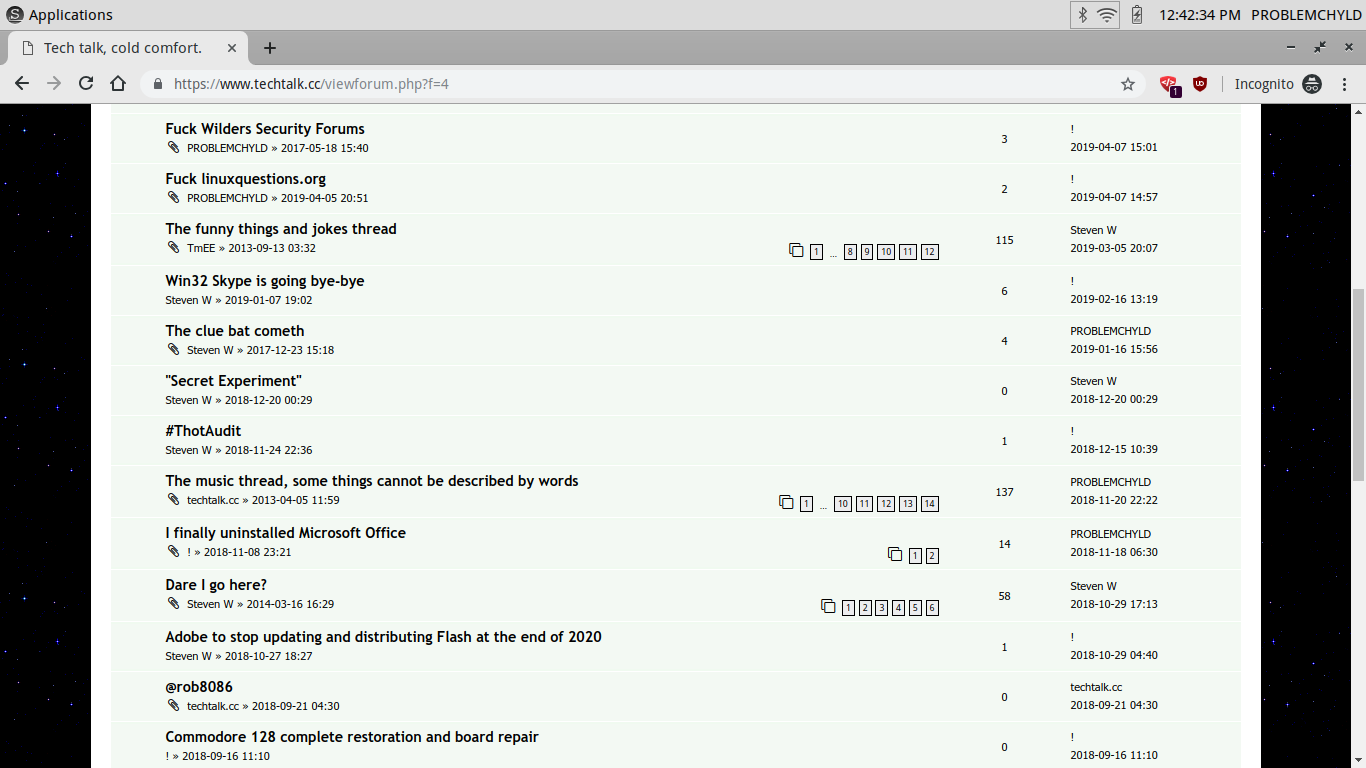
Task: Click the pages icon for Dare I go here
Action: [x=828, y=606]
